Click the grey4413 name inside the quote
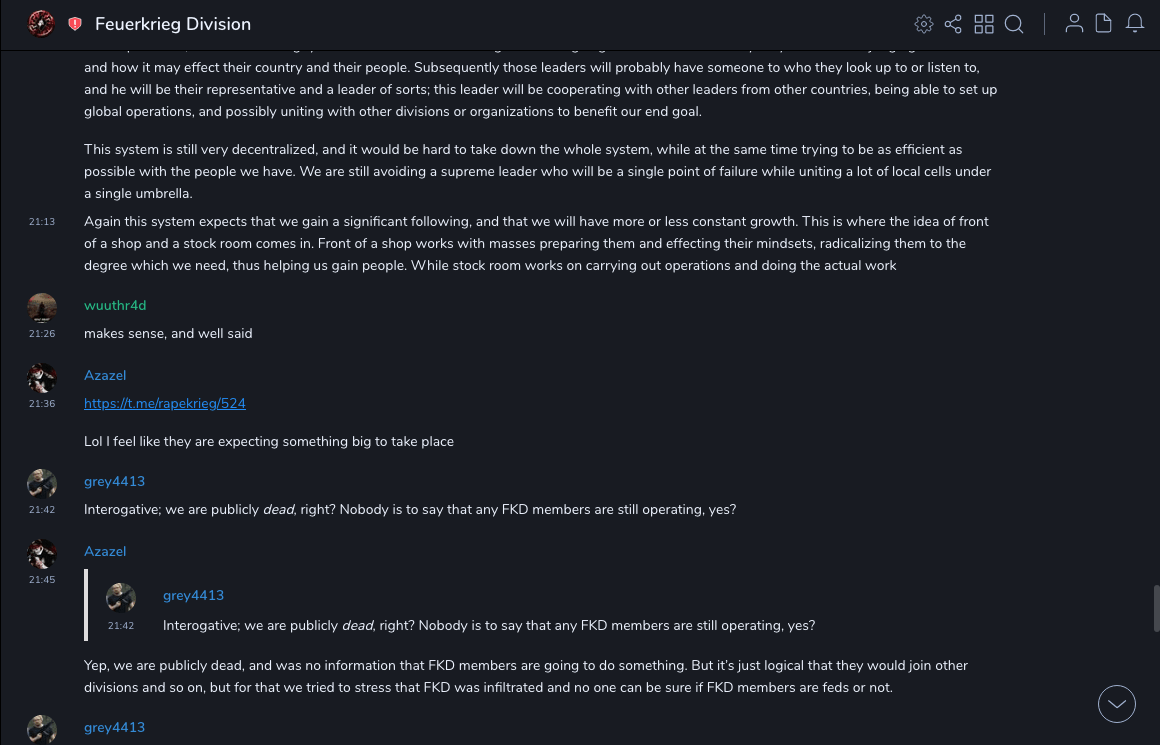1160x745 pixels. [193, 596]
